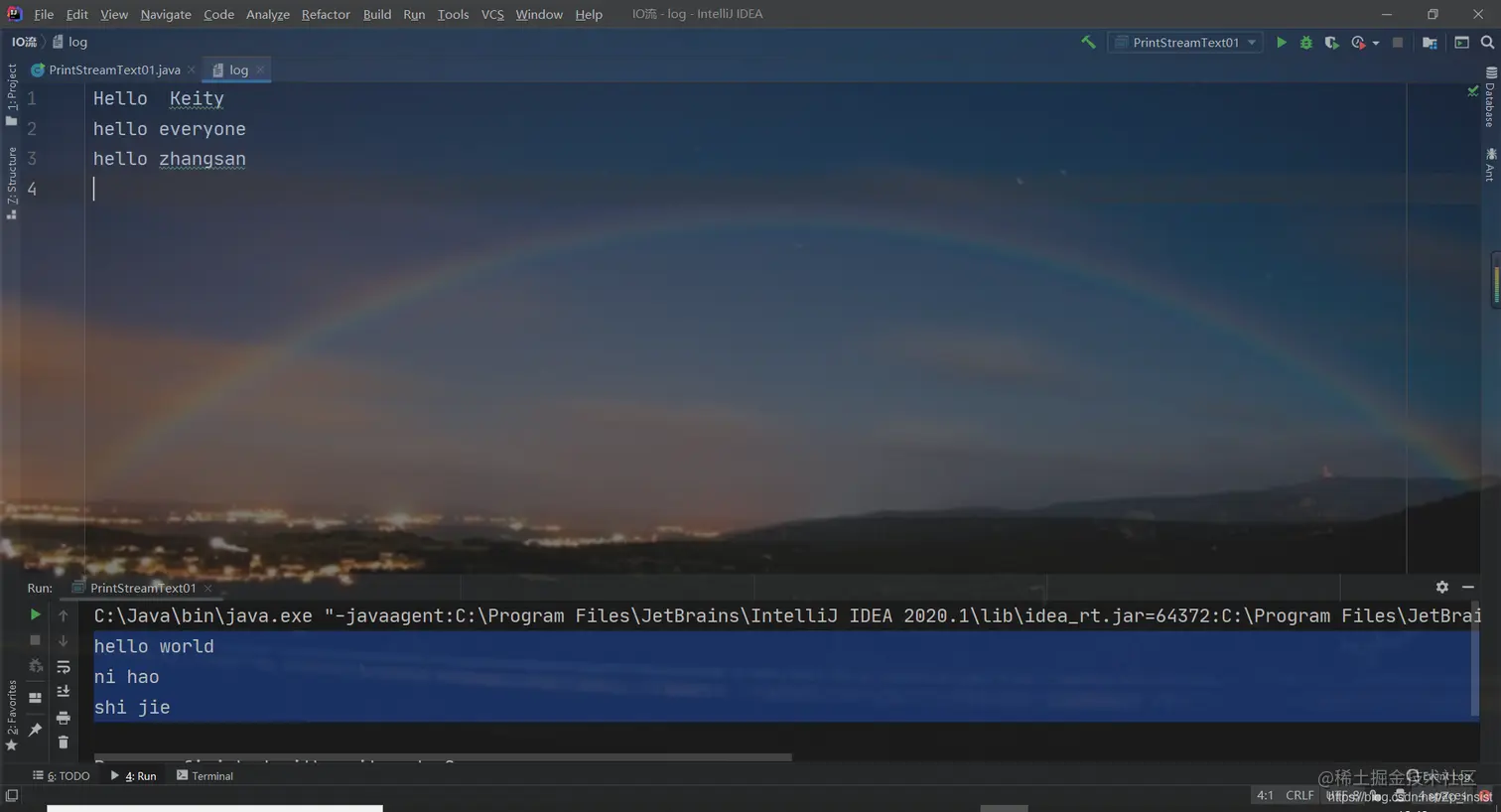The width and height of the screenshot is (1501, 812).
Task: Run with coverage shield icon
Action: pos(1331,43)
